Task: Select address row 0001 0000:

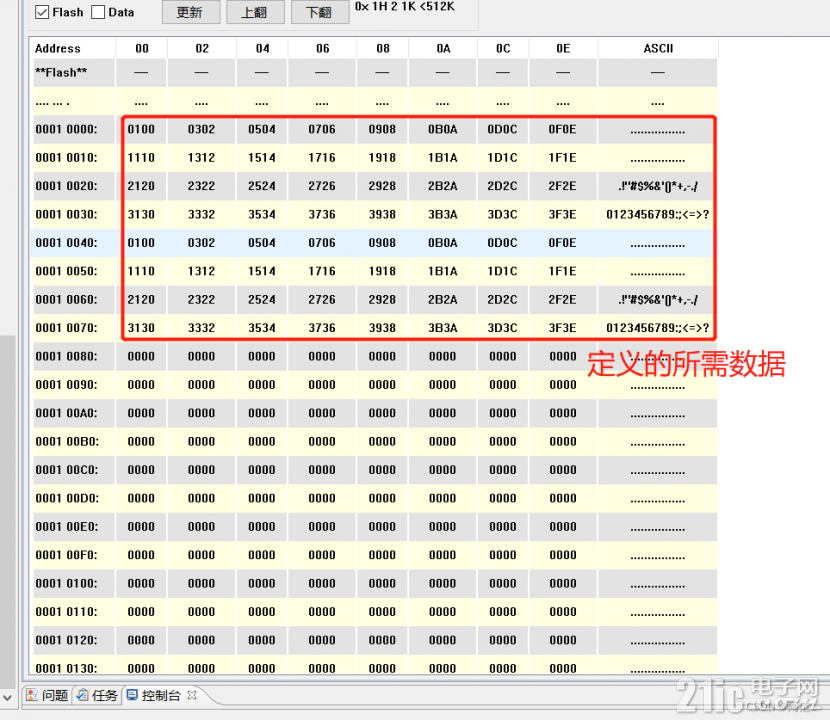Action: (66, 129)
